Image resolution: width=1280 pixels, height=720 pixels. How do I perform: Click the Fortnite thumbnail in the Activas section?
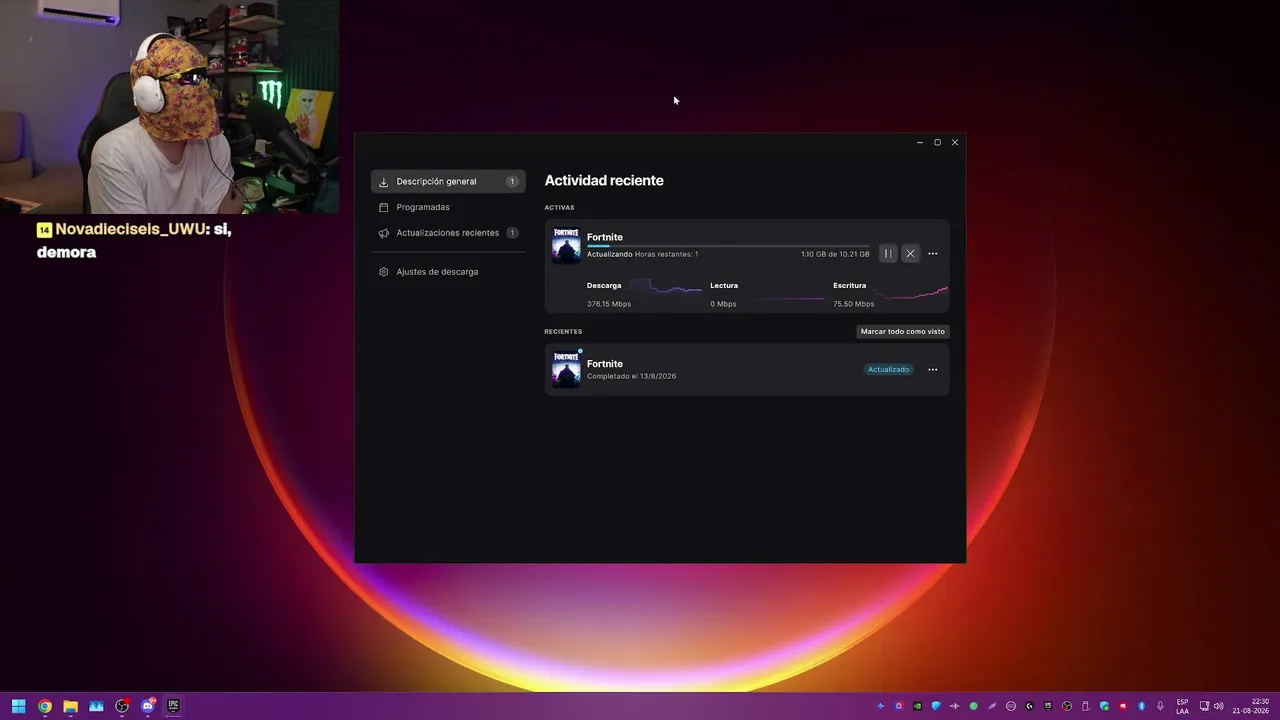coord(566,245)
